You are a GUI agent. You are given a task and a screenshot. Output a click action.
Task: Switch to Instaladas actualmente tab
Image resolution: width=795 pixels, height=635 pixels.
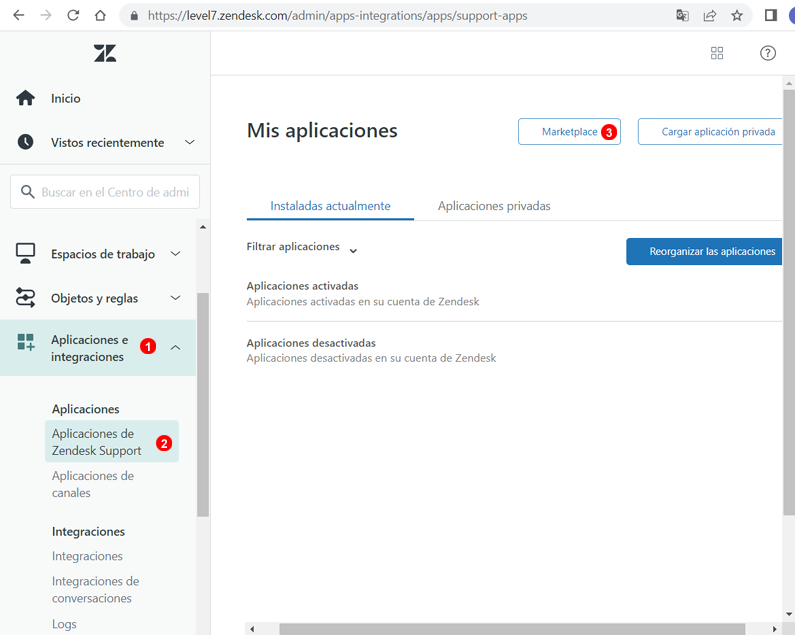(330, 206)
